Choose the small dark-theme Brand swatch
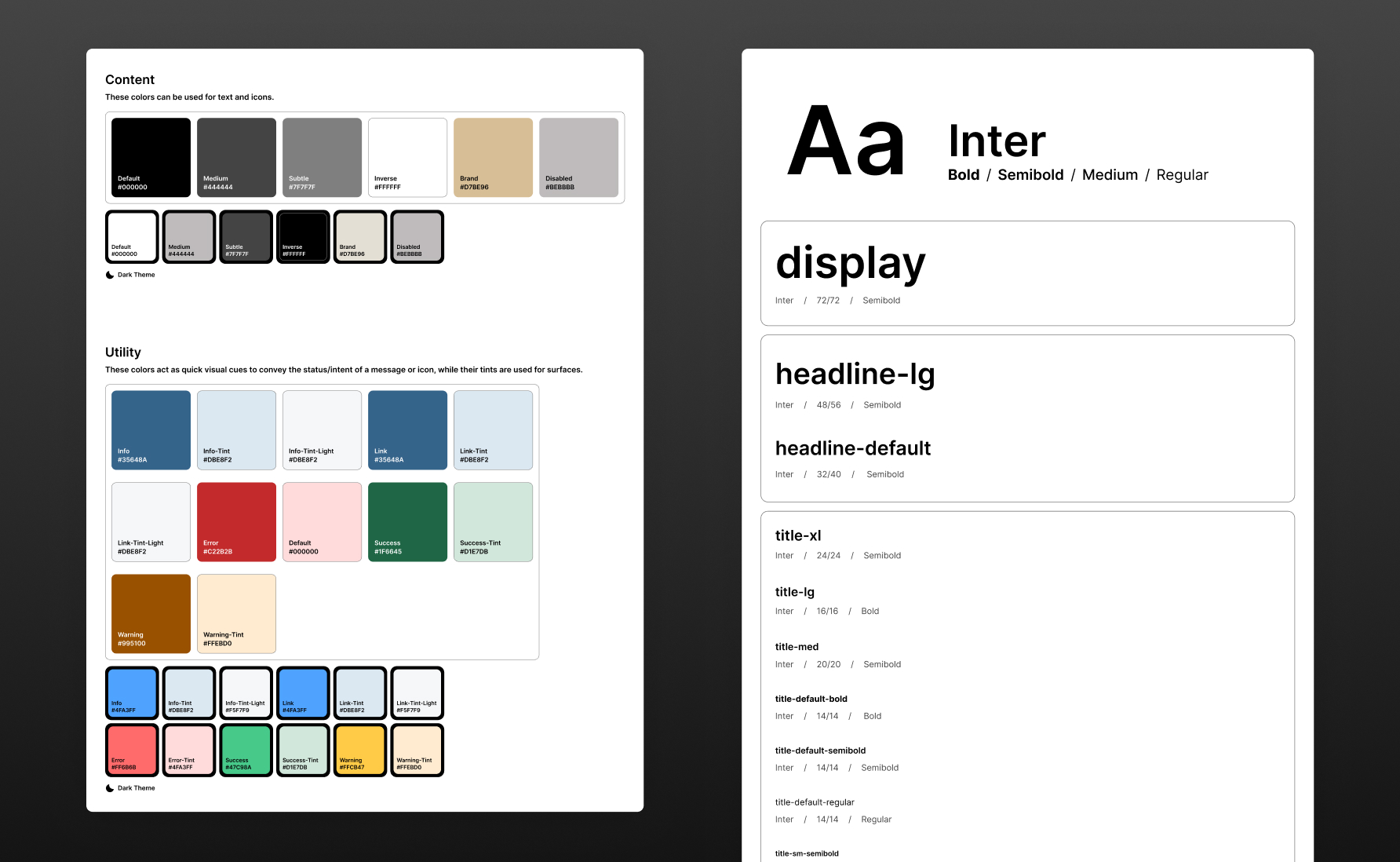Viewport: 1400px width, 862px height. point(360,236)
